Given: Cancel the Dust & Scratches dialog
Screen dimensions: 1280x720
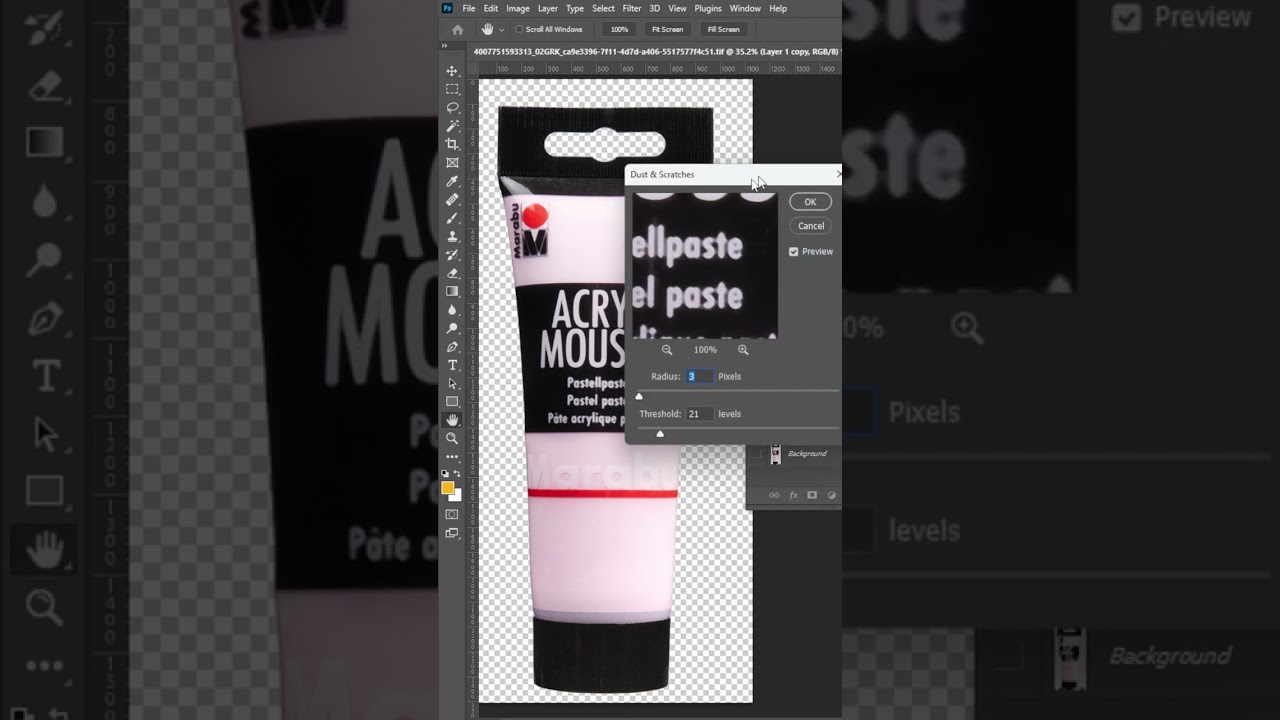Looking at the screenshot, I should tap(810, 226).
